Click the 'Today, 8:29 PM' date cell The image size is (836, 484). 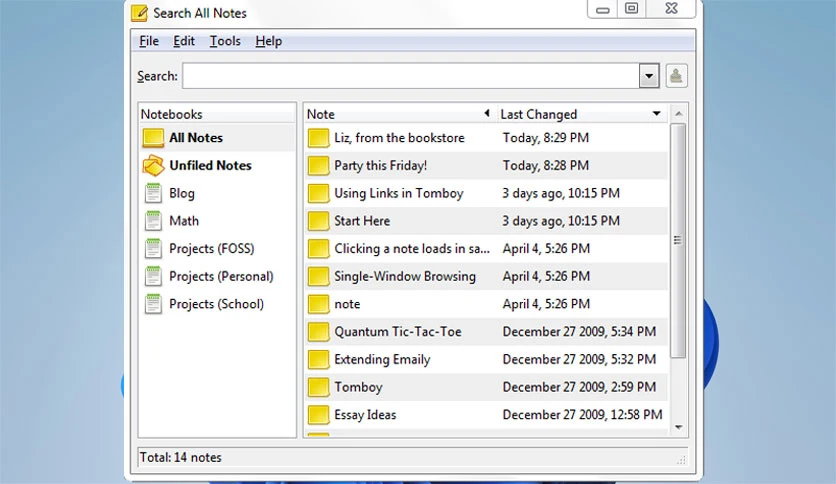tap(545, 138)
